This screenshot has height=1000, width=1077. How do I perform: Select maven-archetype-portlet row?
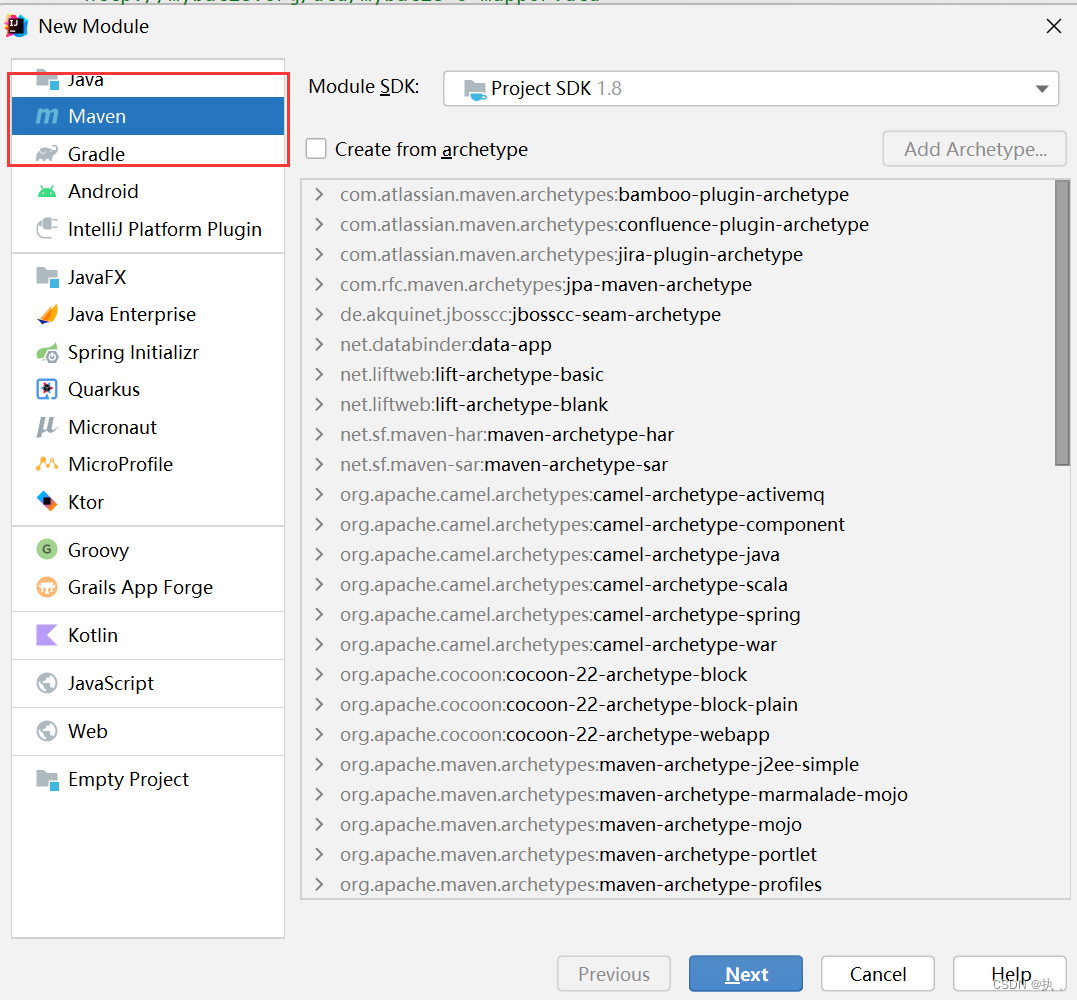click(x=677, y=854)
